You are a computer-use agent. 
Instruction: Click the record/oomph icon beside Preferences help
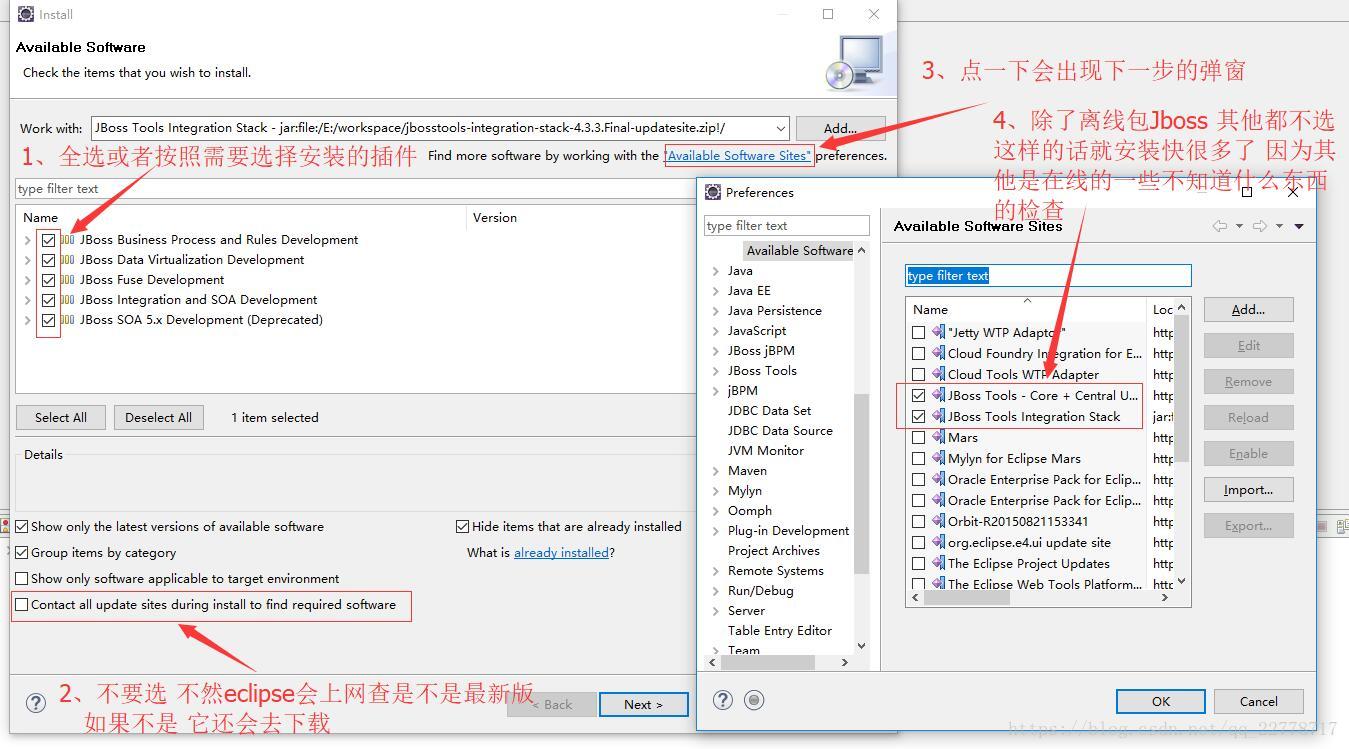pyautogui.click(x=755, y=700)
